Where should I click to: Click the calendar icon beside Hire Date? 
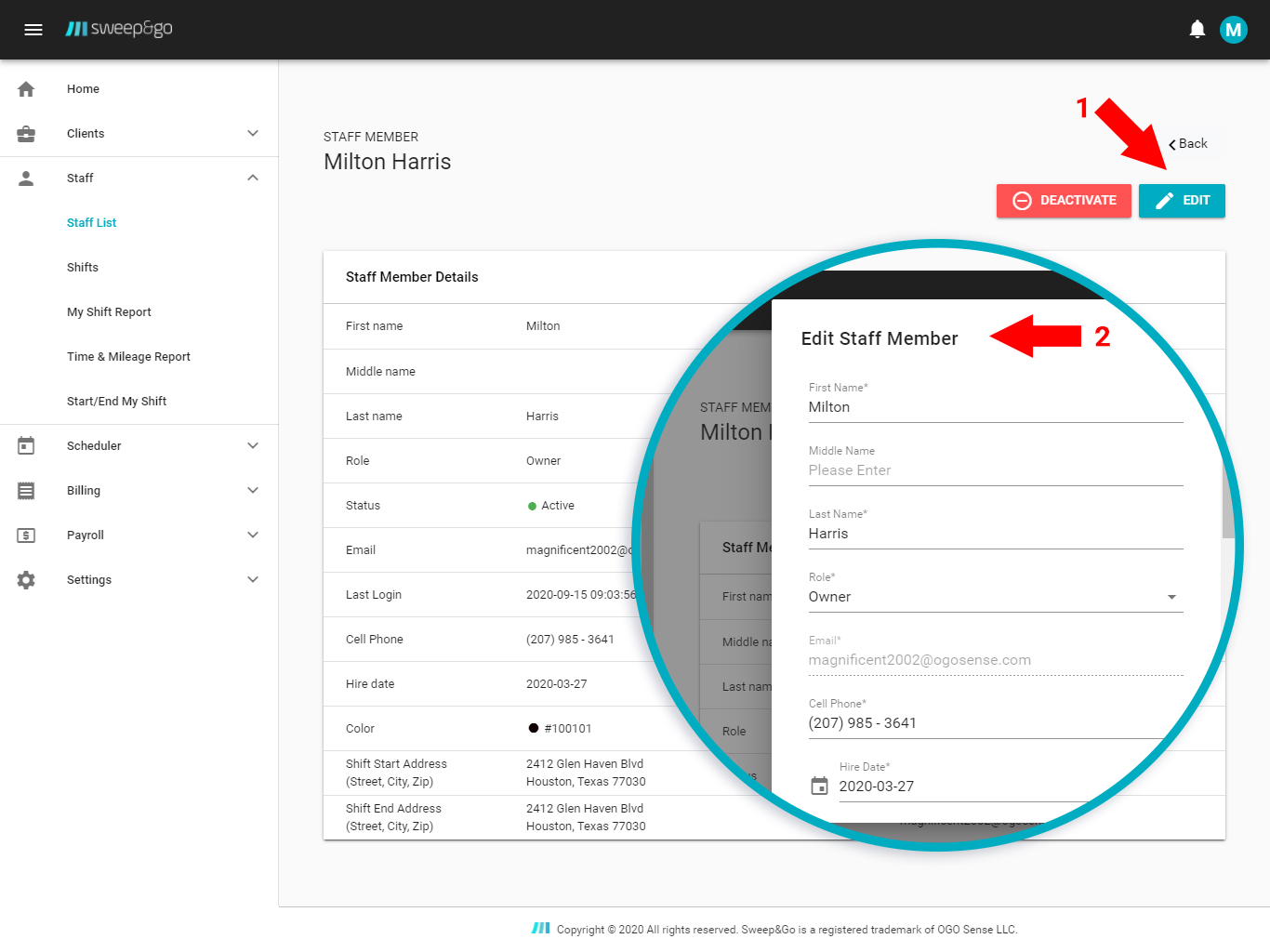click(x=819, y=786)
